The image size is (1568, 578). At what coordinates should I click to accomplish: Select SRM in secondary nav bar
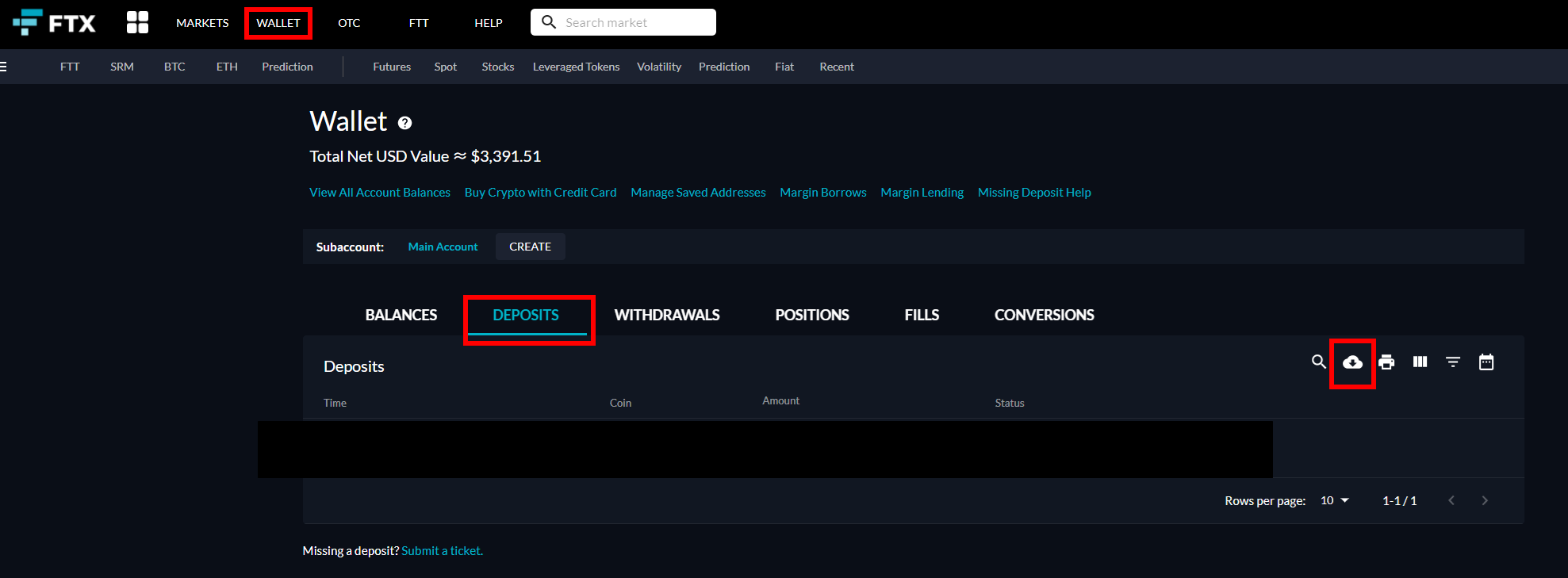[x=122, y=67]
